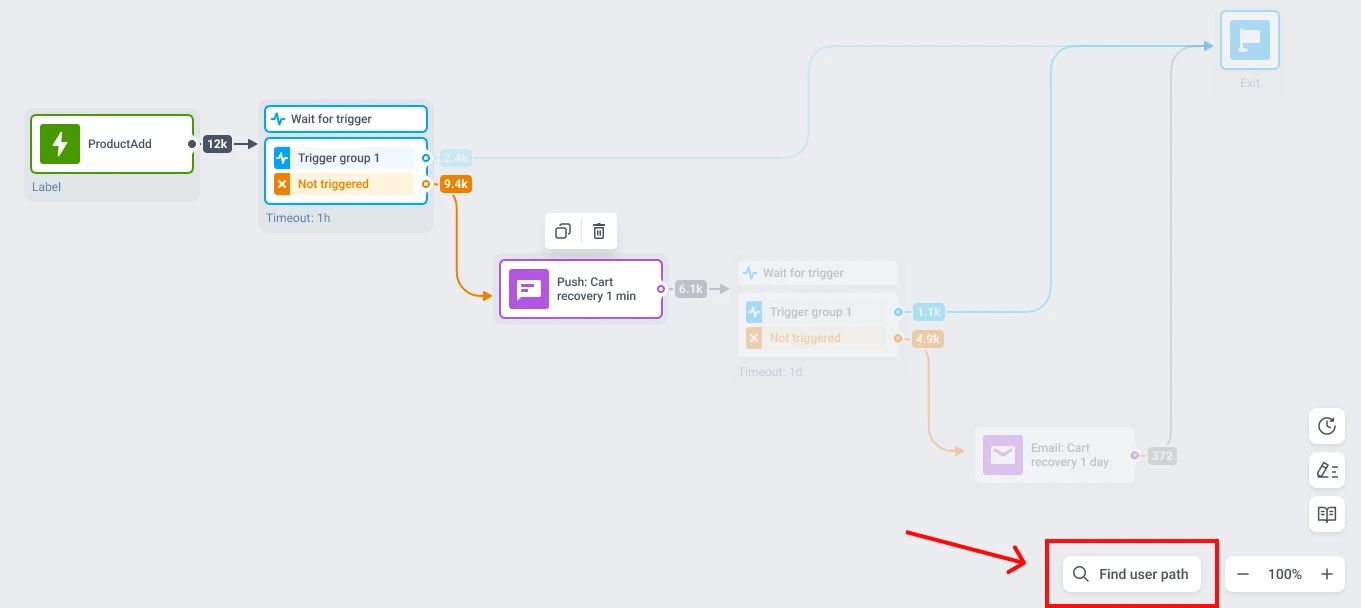Image resolution: width=1361 pixels, height=608 pixels.
Task: Delete the selected Push node using trash icon
Action: click(599, 231)
